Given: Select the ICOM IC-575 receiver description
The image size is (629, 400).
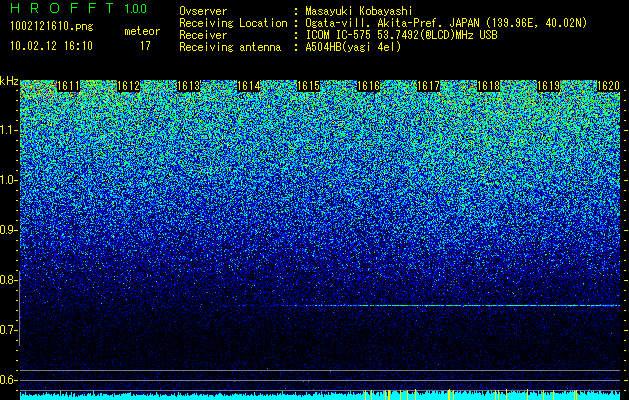Looking at the screenshot, I should [401, 35].
